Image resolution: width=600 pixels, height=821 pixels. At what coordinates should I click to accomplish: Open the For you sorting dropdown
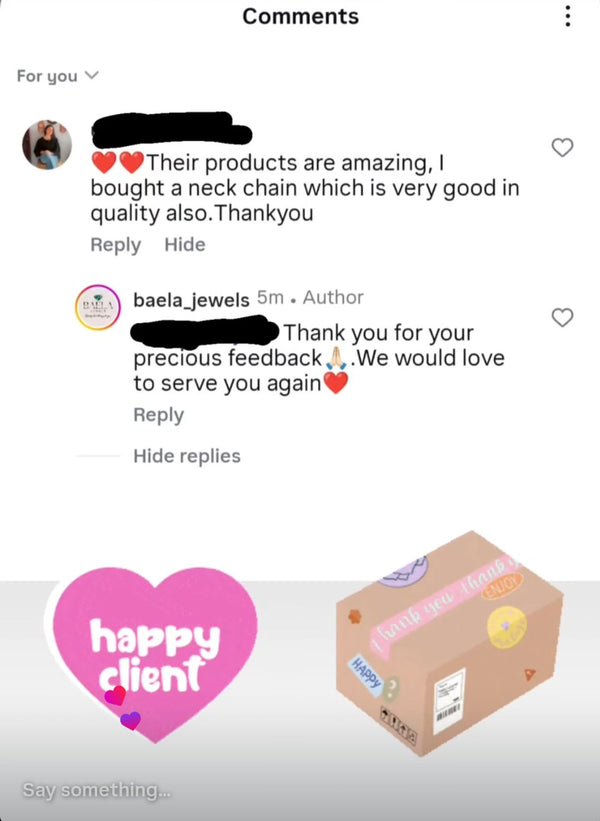[x=58, y=76]
